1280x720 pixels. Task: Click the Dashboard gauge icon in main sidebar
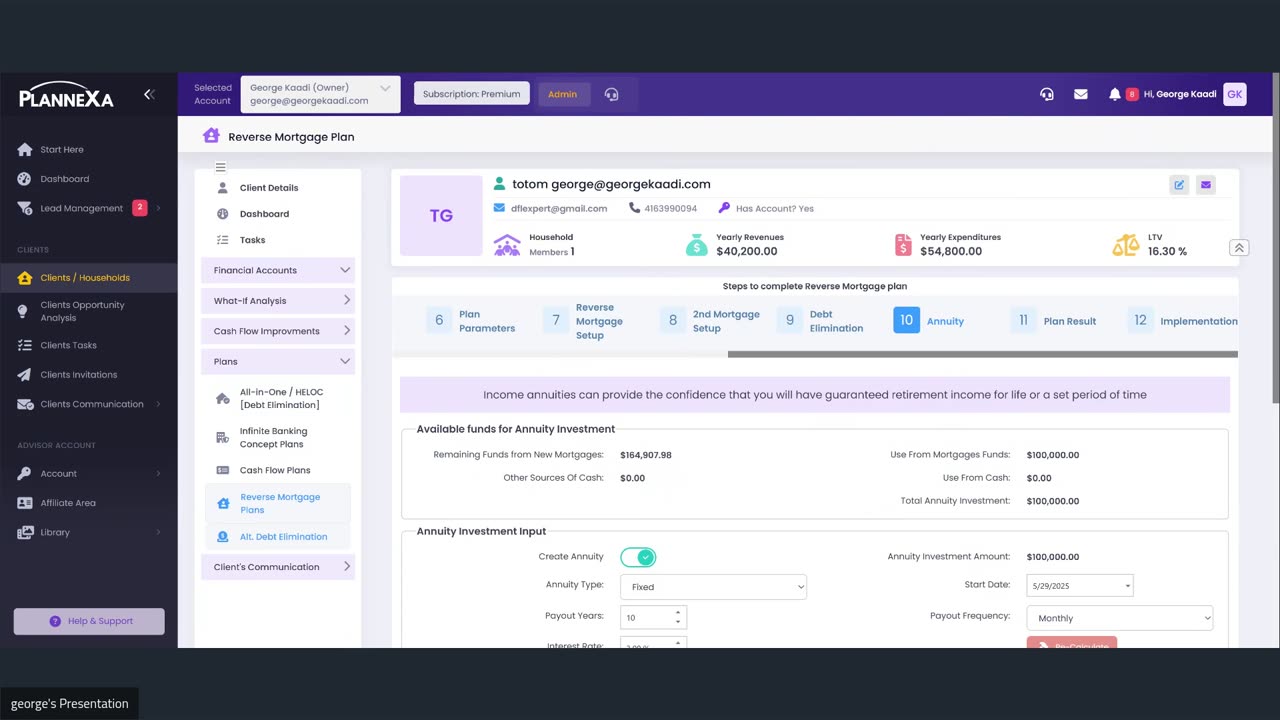(x=25, y=179)
